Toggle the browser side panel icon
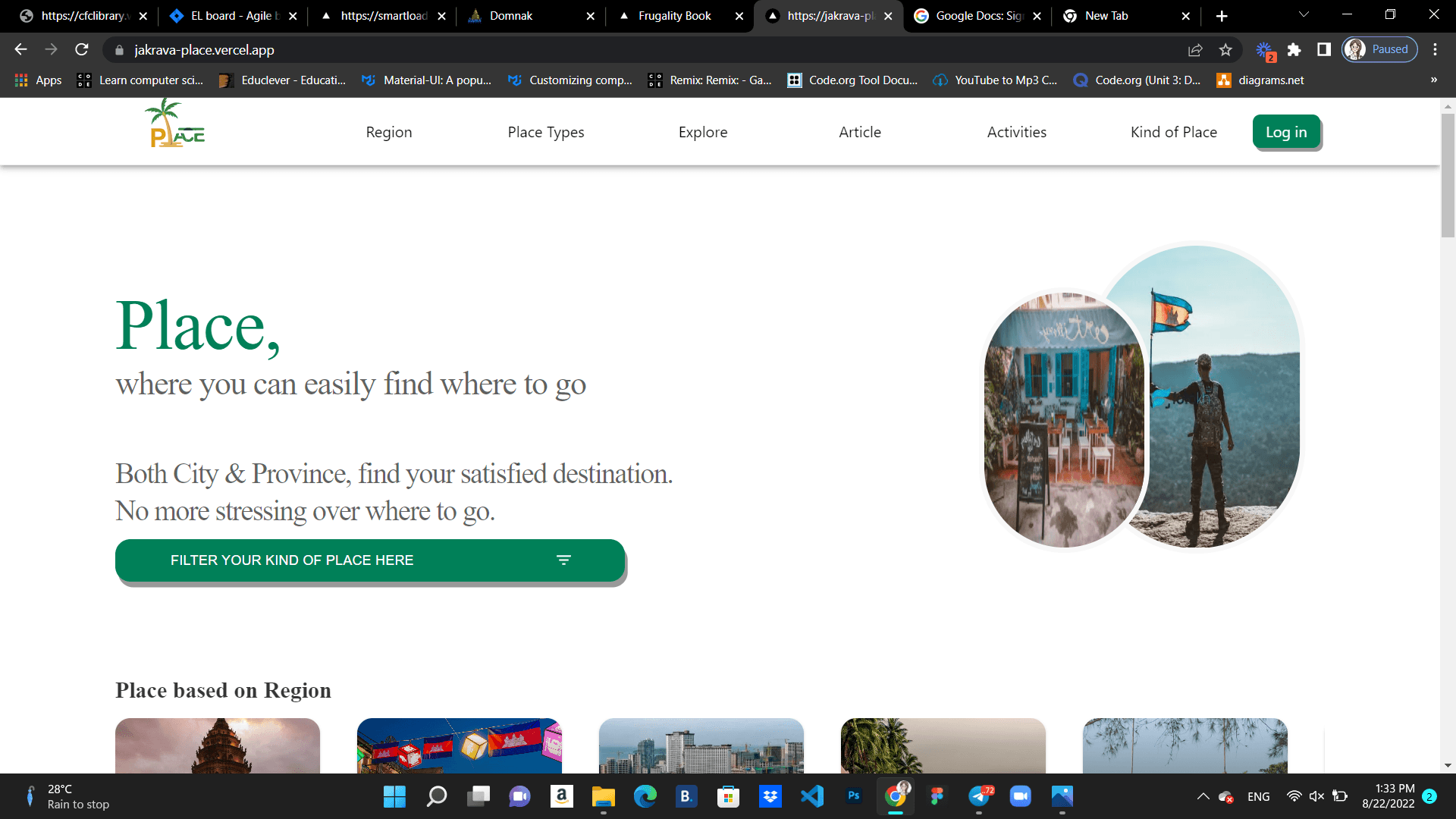 pyautogui.click(x=1324, y=49)
